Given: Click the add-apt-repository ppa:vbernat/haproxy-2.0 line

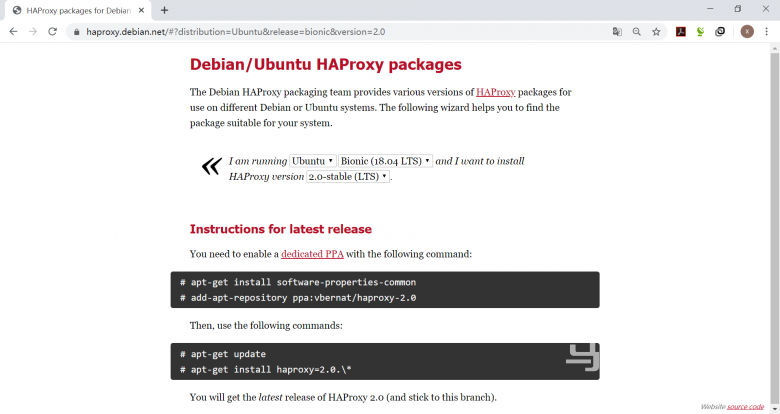Looking at the screenshot, I should pyautogui.click(x=297, y=298).
